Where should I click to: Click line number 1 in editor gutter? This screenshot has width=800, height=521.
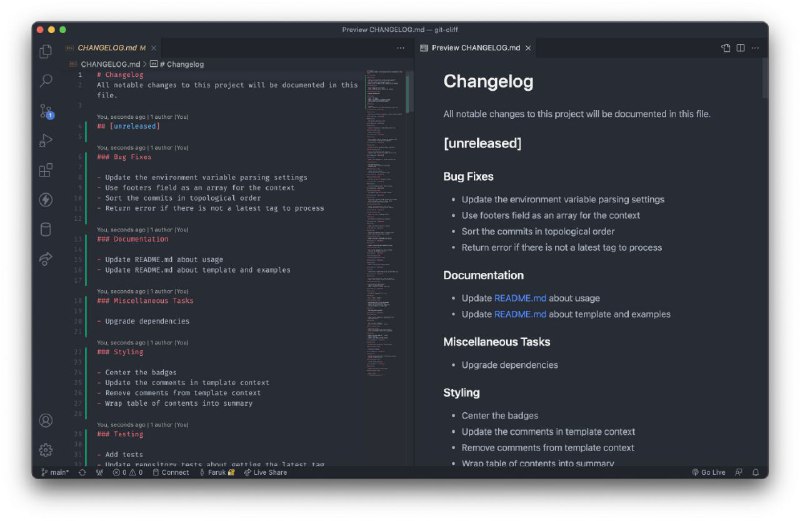tap(80, 75)
